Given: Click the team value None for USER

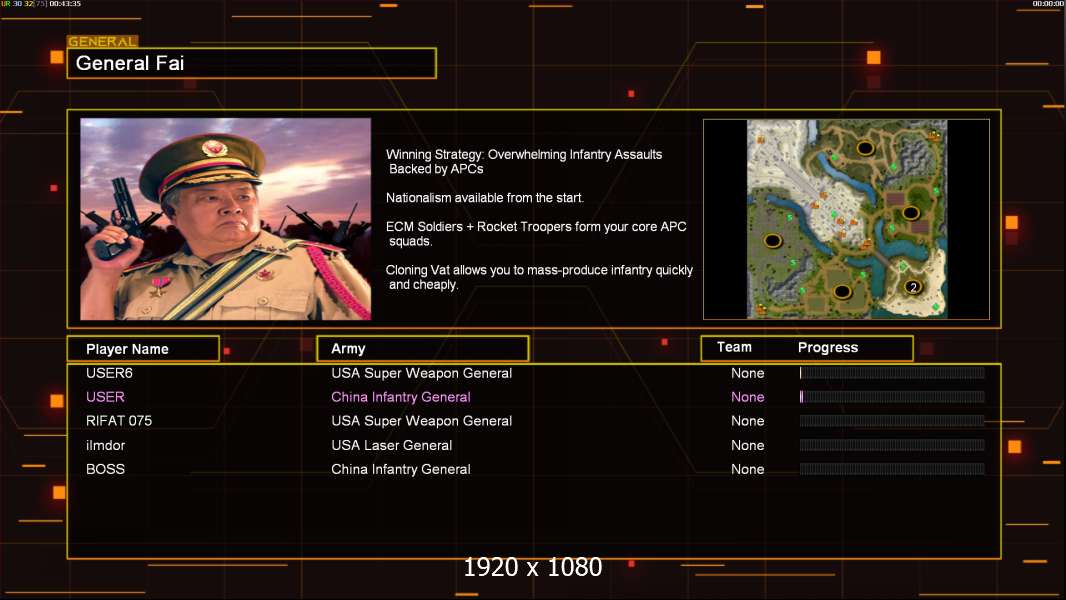Looking at the screenshot, I should [x=747, y=397].
